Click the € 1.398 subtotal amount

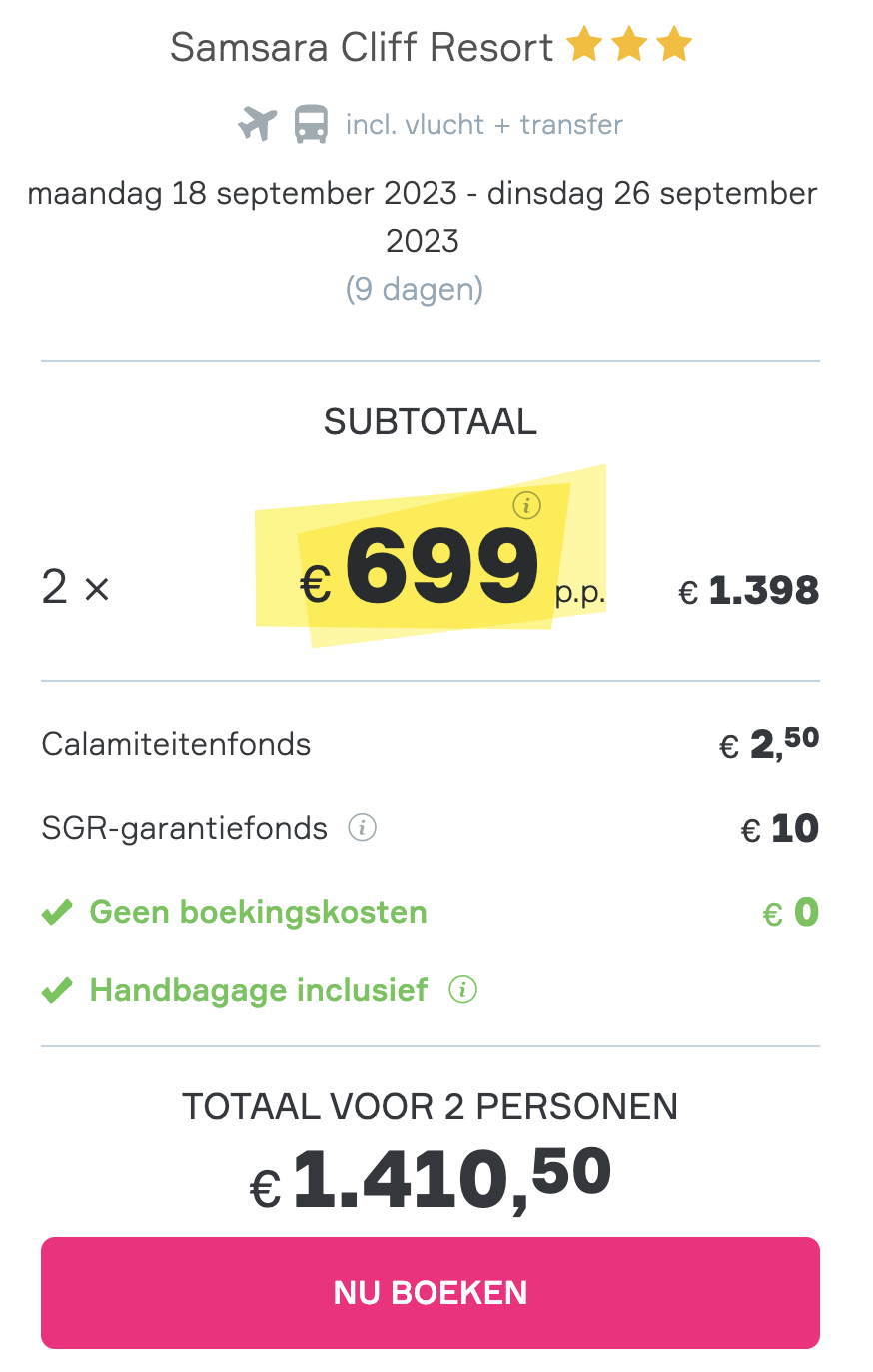coord(749,591)
